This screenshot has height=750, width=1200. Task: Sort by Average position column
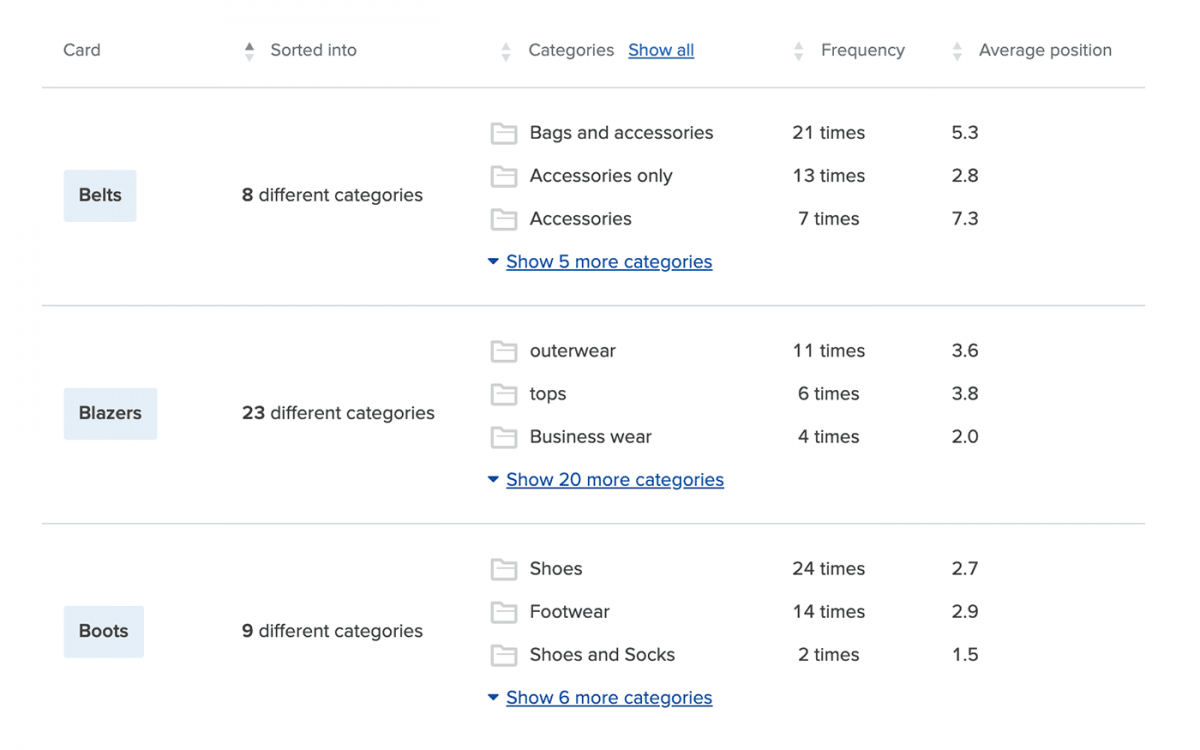point(957,51)
